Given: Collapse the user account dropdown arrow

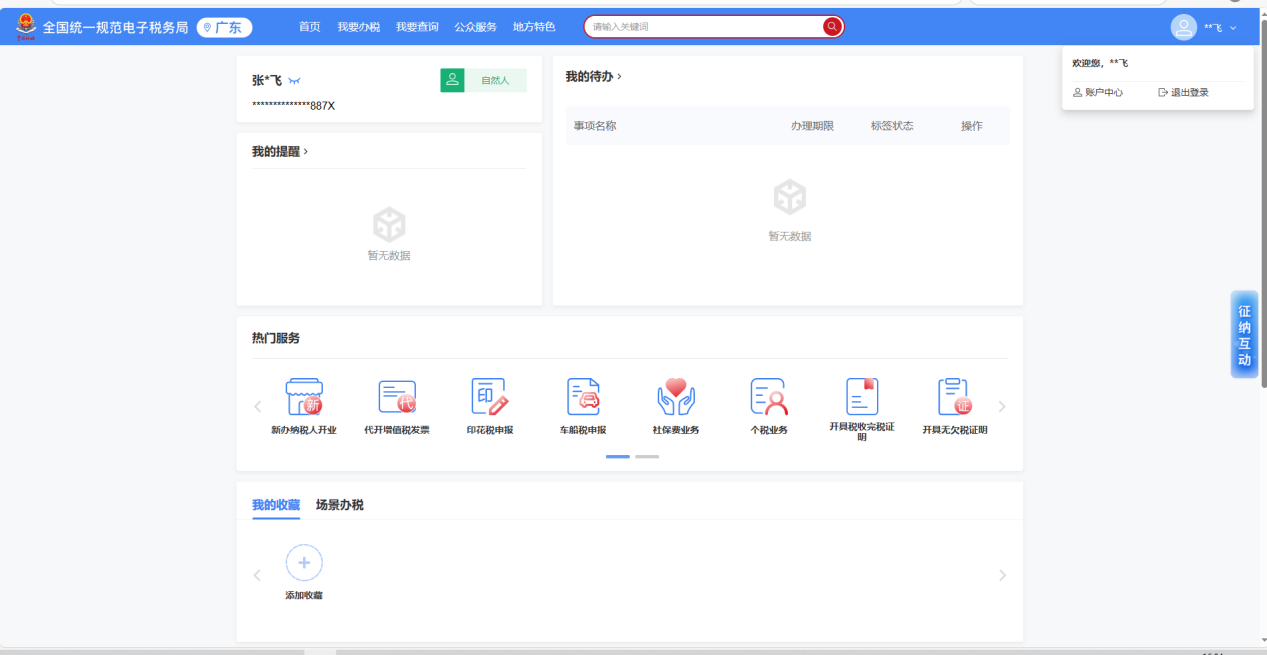Looking at the screenshot, I should [x=1233, y=28].
